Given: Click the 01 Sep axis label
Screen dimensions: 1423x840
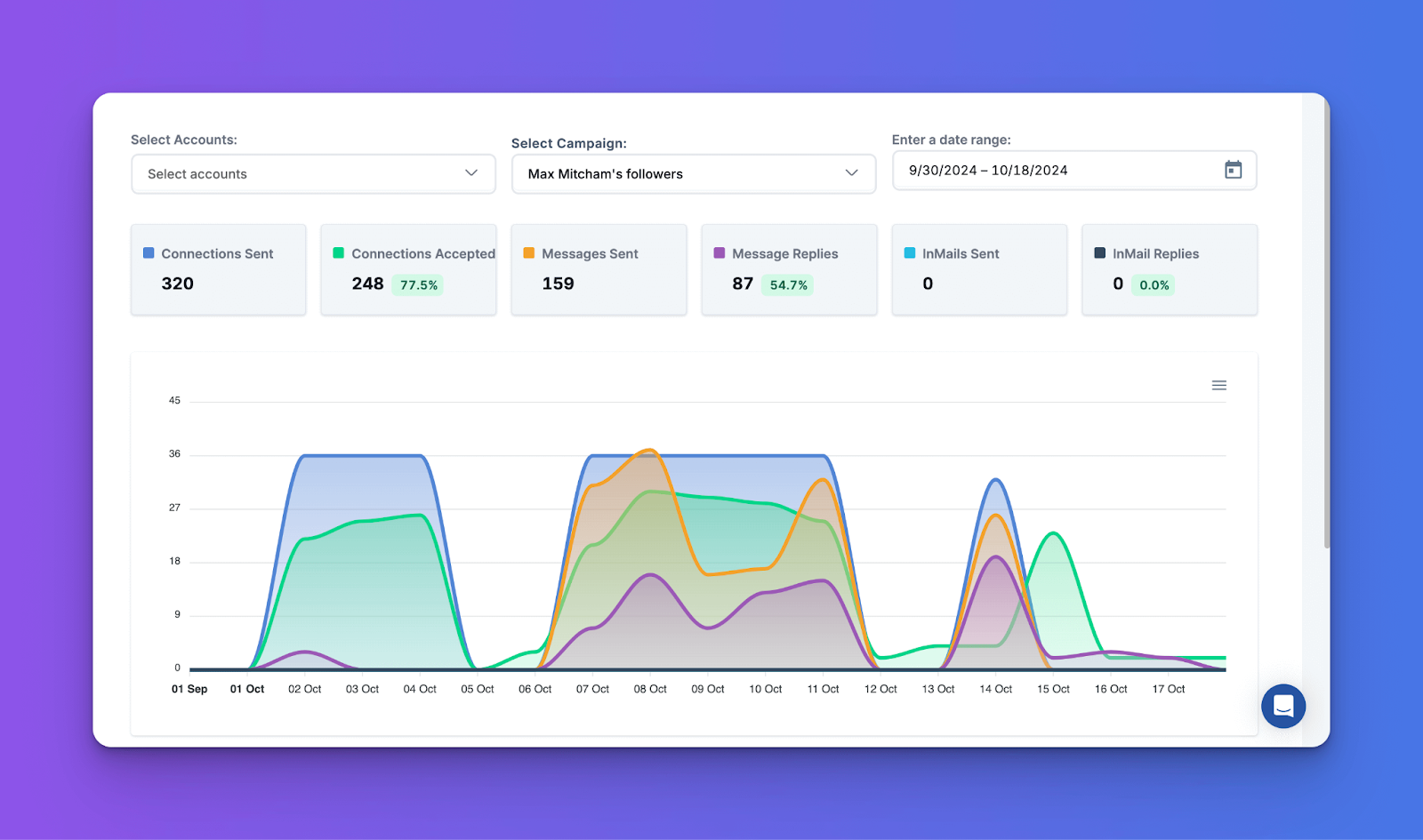Looking at the screenshot, I should (189, 689).
